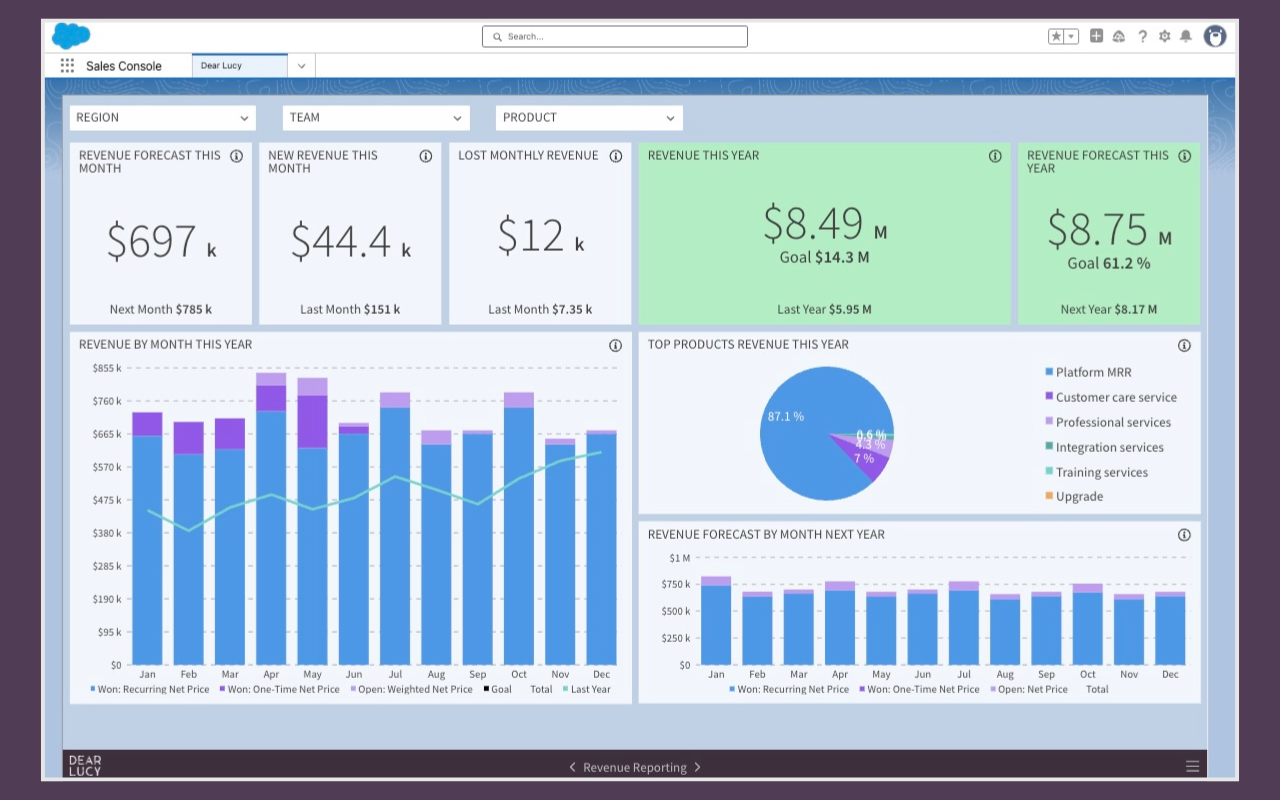This screenshot has width=1280, height=800.
Task: Click the Last Year $5.95 M text
Action: (x=825, y=310)
